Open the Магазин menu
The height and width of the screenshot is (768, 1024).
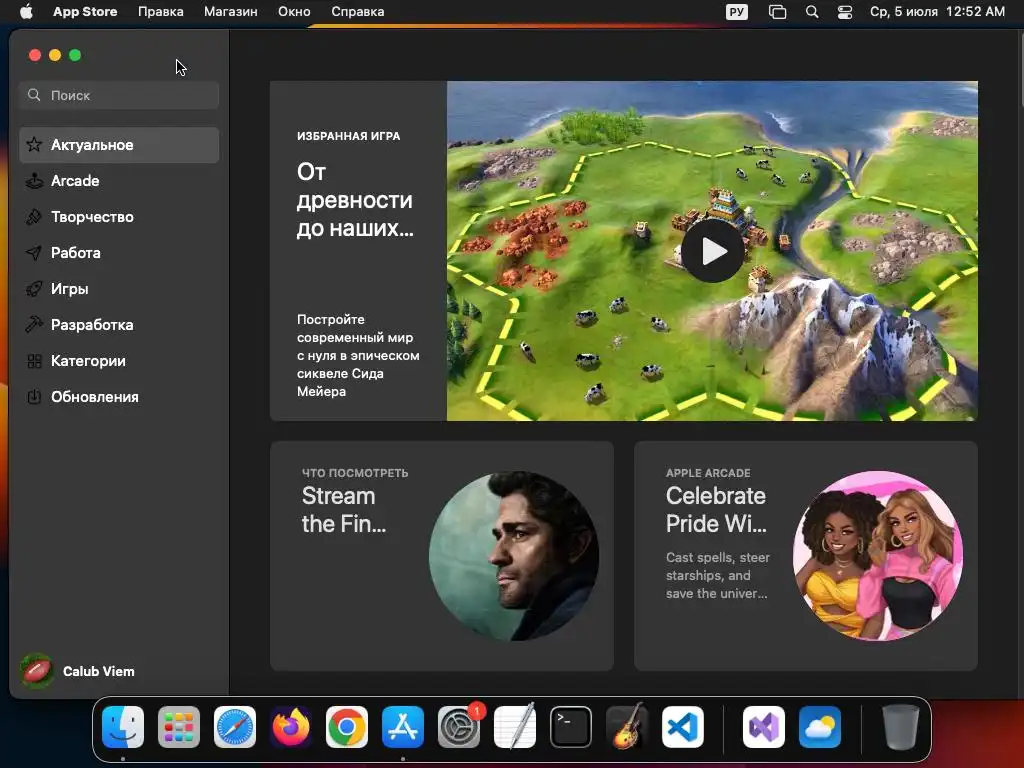pyautogui.click(x=231, y=12)
